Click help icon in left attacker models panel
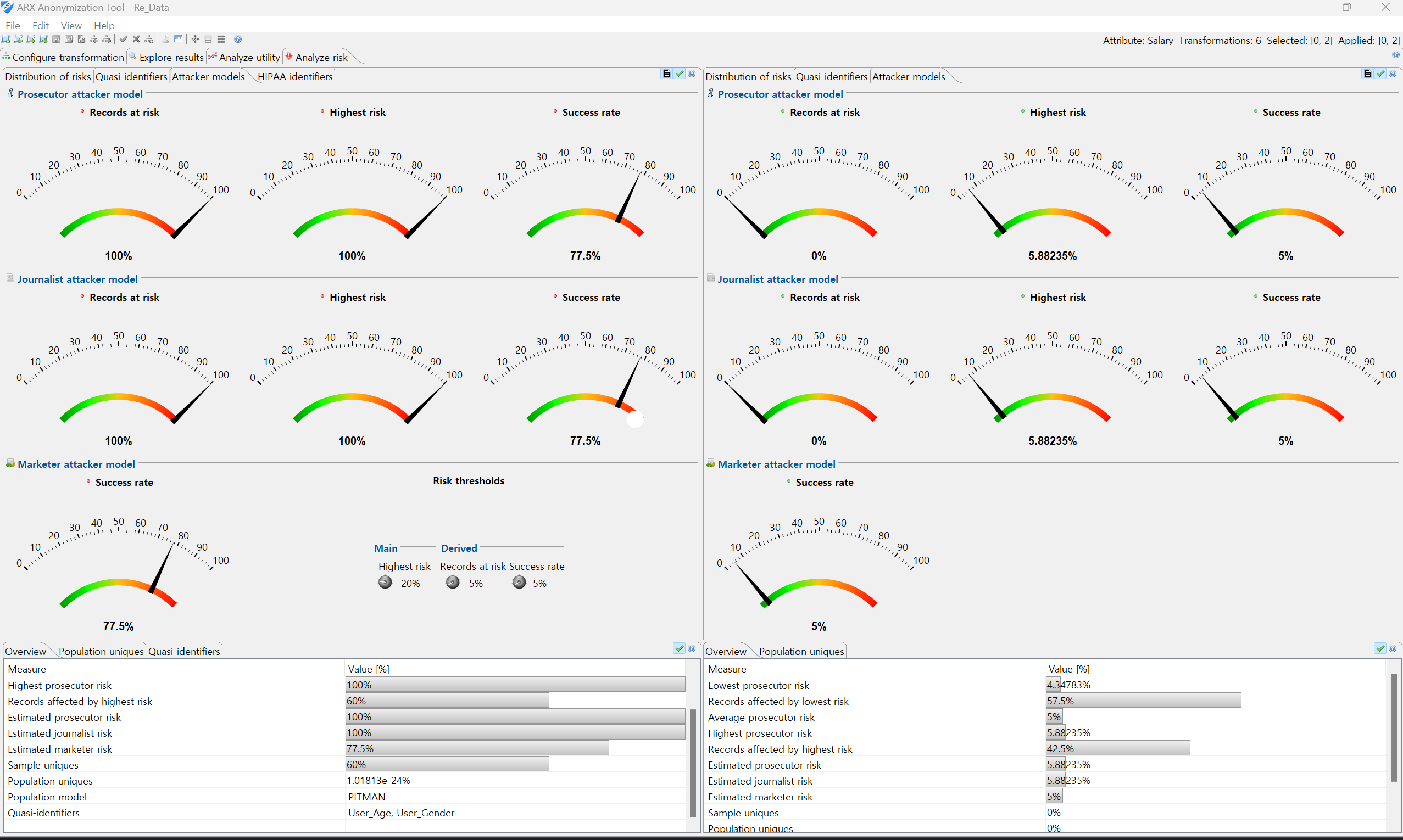This screenshot has height=840, width=1403. click(692, 74)
